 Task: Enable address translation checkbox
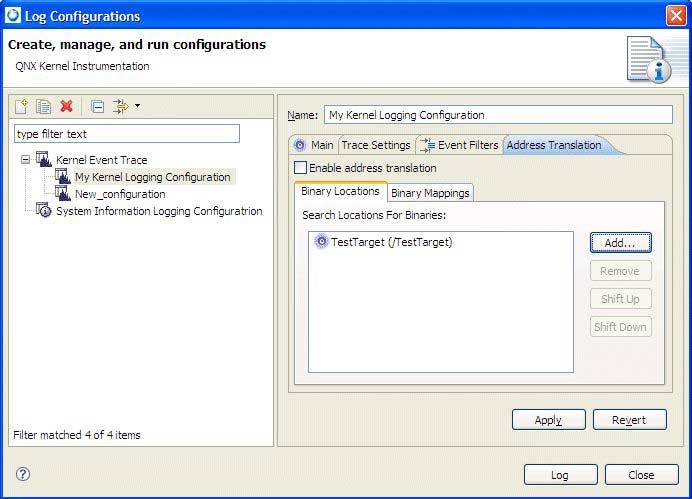(x=300, y=168)
